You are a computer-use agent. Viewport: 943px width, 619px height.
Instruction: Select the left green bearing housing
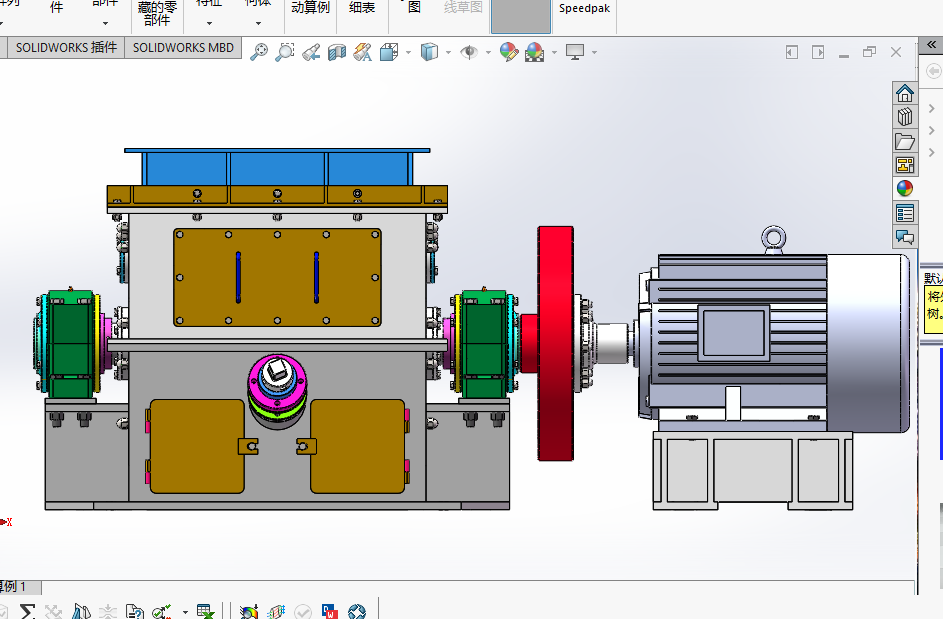(x=71, y=345)
